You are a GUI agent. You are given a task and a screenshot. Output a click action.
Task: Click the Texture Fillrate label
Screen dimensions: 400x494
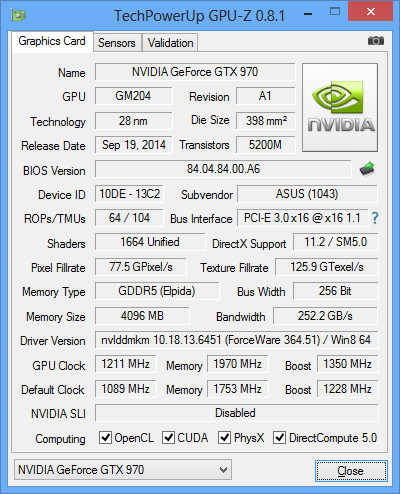pyautogui.click(x=234, y=268)
